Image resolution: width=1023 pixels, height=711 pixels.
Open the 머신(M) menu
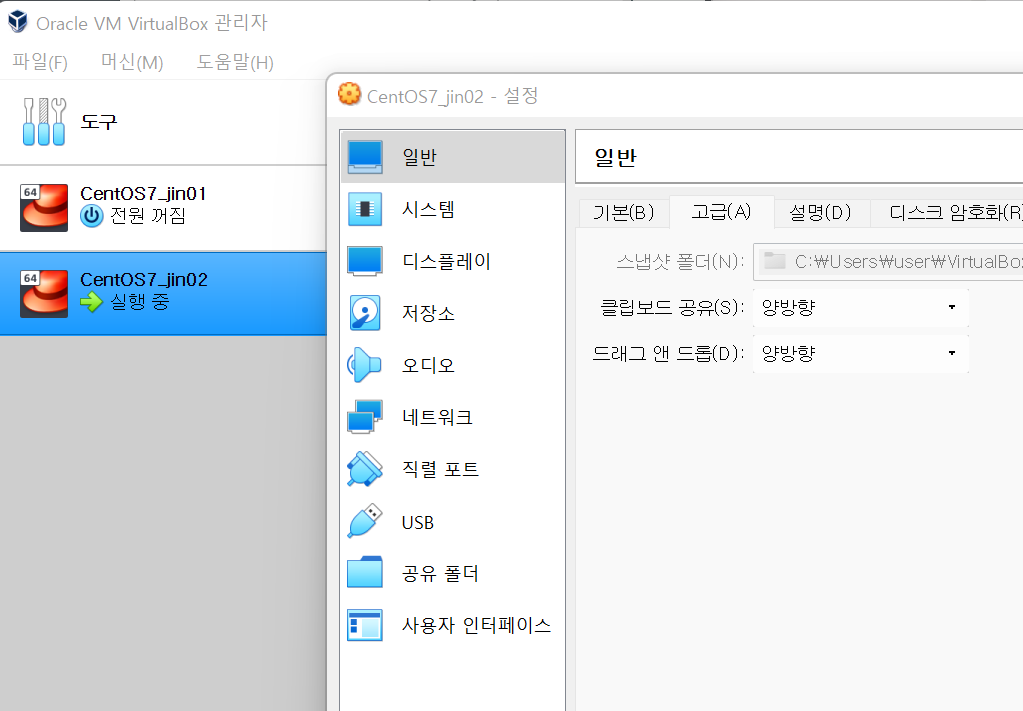132,62
